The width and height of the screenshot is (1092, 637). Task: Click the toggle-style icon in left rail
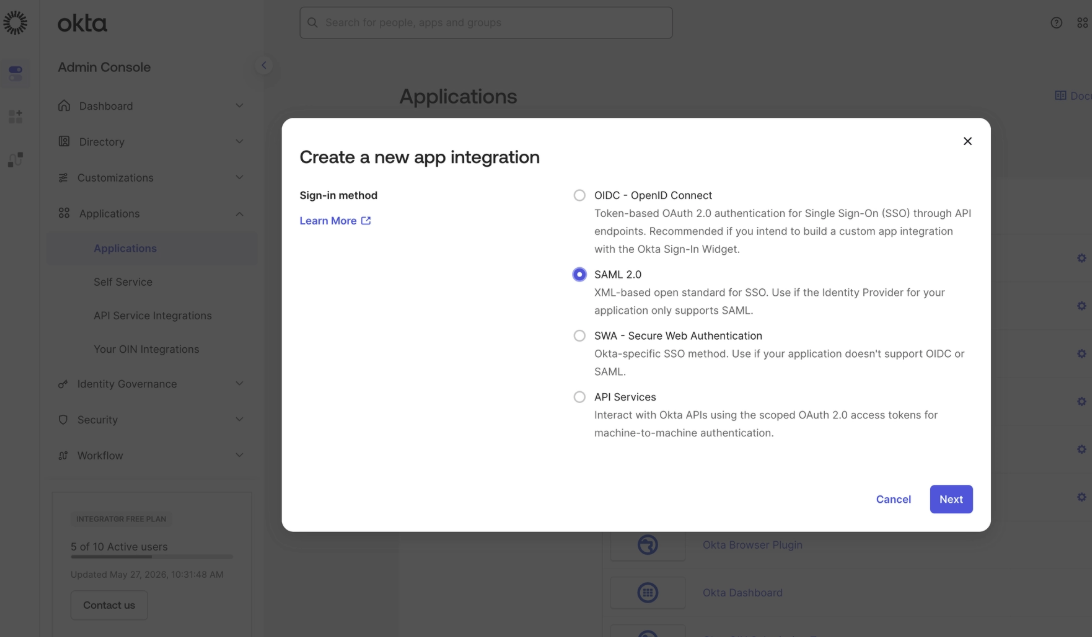tap(15, 73)
